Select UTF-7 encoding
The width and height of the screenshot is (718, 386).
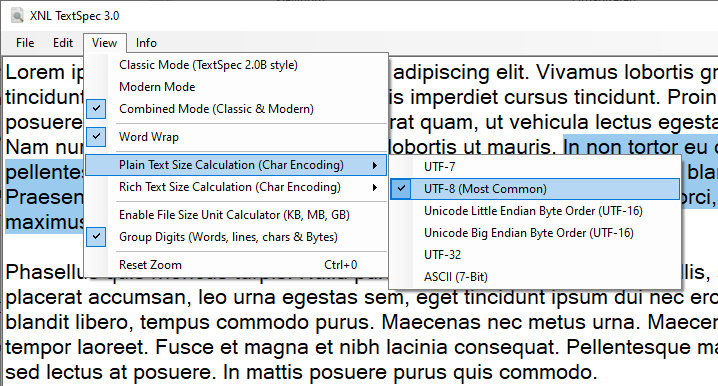(535, 167)
